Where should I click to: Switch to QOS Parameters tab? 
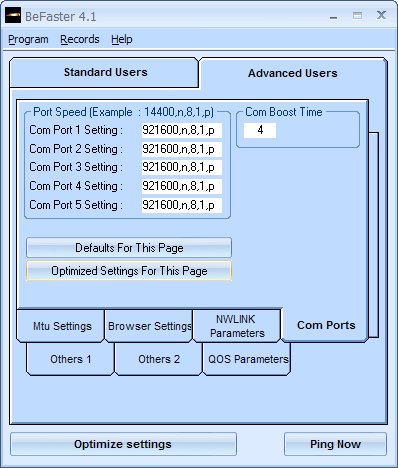pyautogui.click(x=247, y=359)
